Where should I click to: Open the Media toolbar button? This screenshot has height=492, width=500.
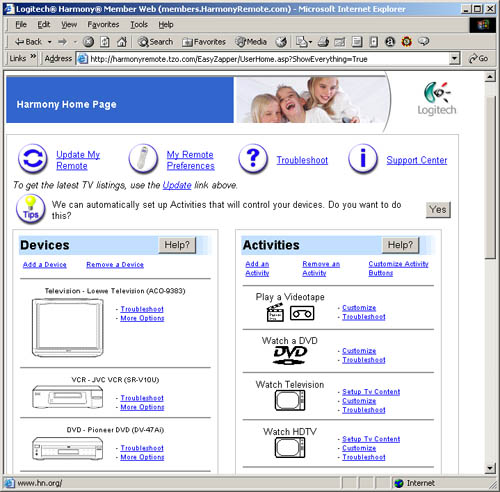251,42
